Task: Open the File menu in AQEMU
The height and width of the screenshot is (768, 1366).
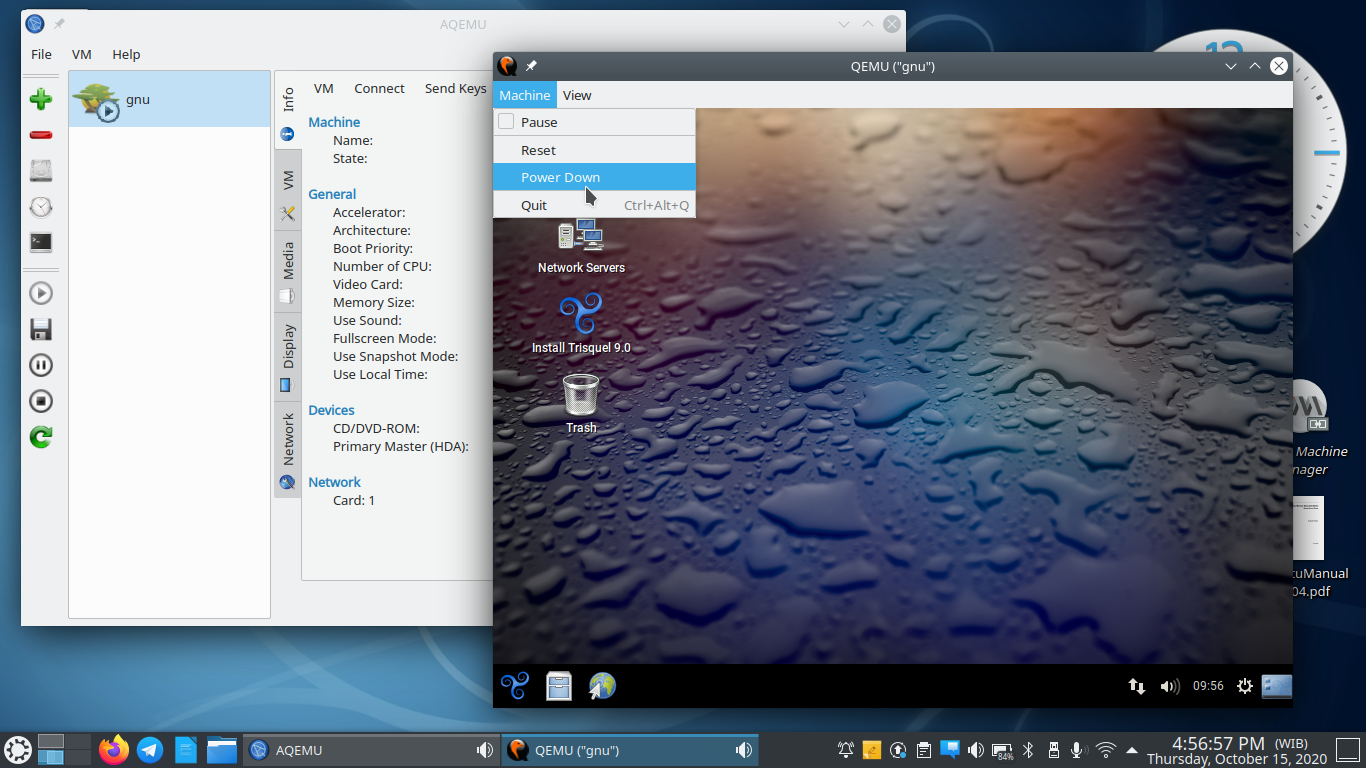Action: 41,54
